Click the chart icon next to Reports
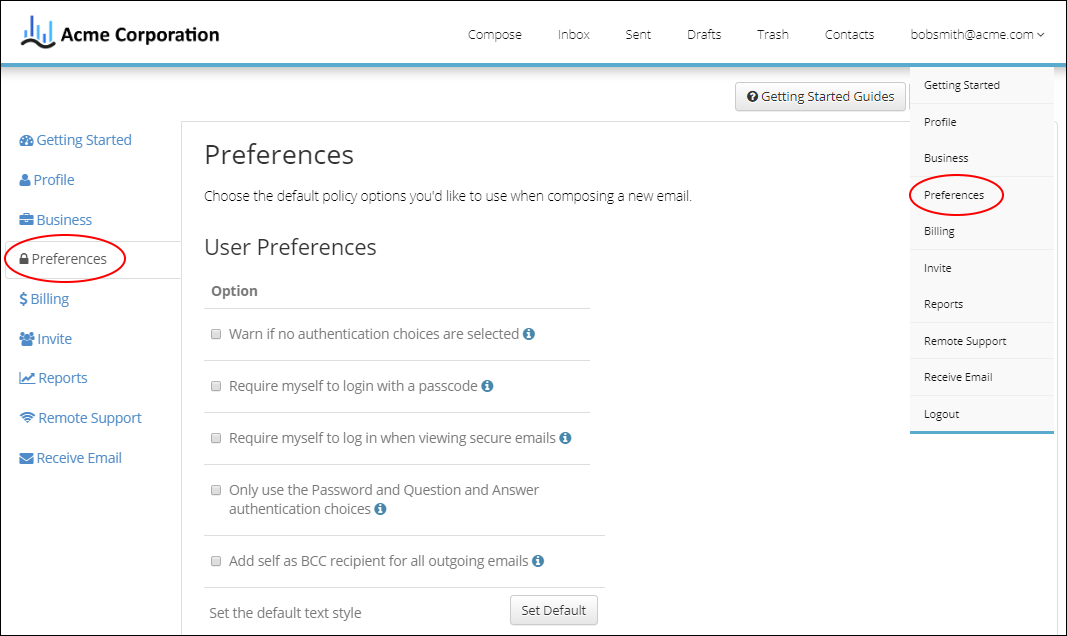 click(x=27, y=377)
